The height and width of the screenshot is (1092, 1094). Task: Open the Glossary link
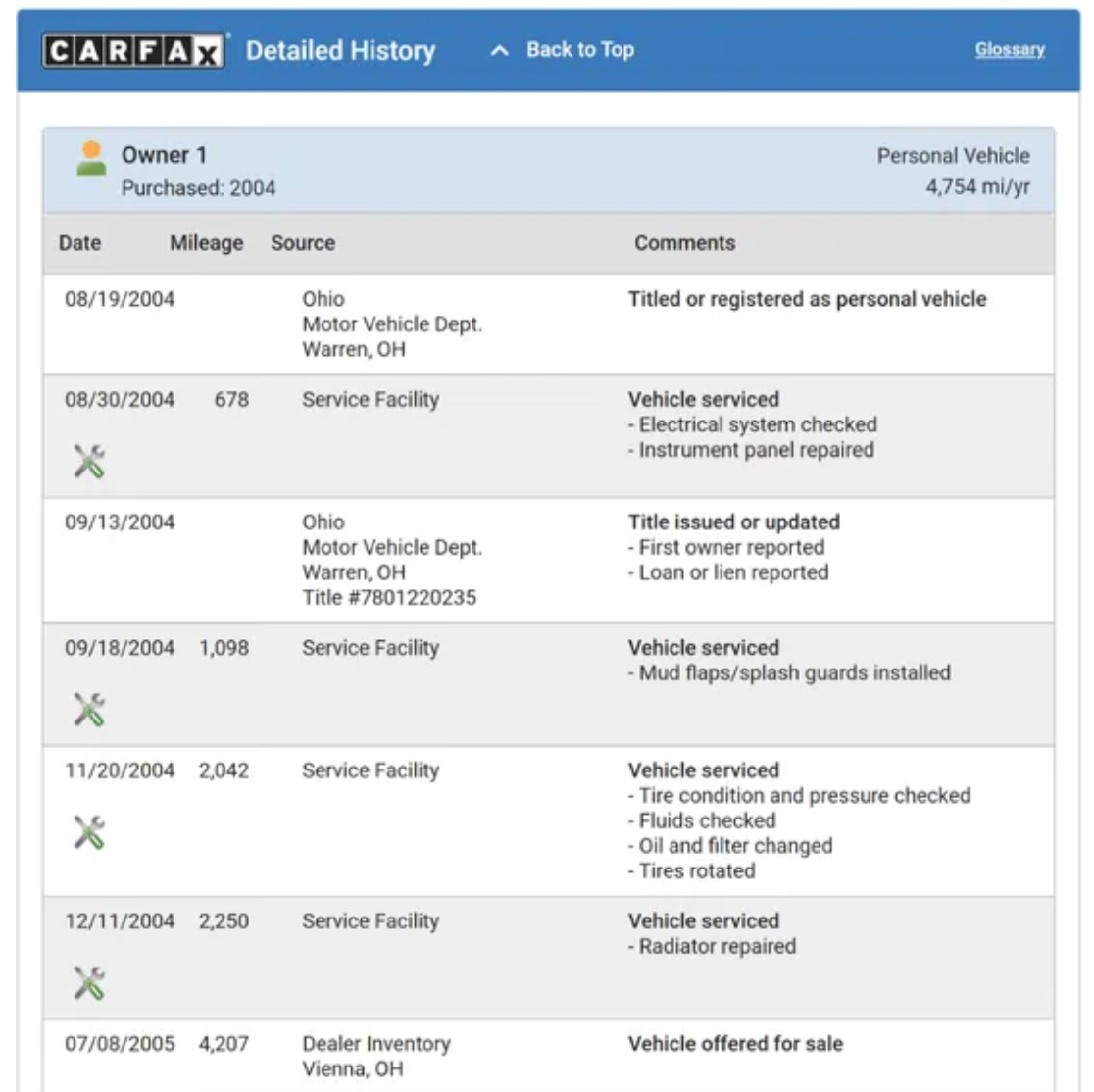(x=1010, y=50)
